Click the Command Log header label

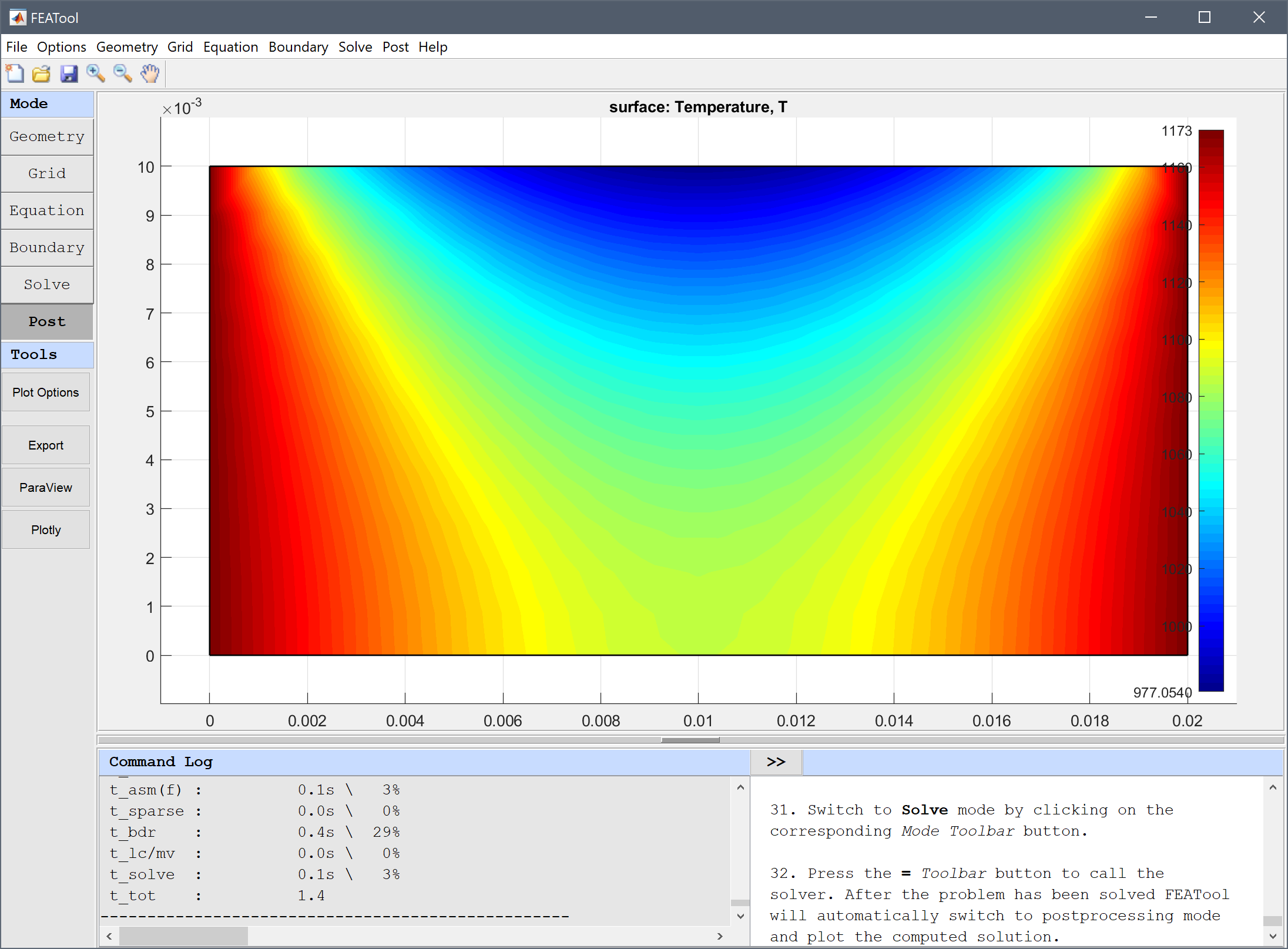[x=161, y=762]
